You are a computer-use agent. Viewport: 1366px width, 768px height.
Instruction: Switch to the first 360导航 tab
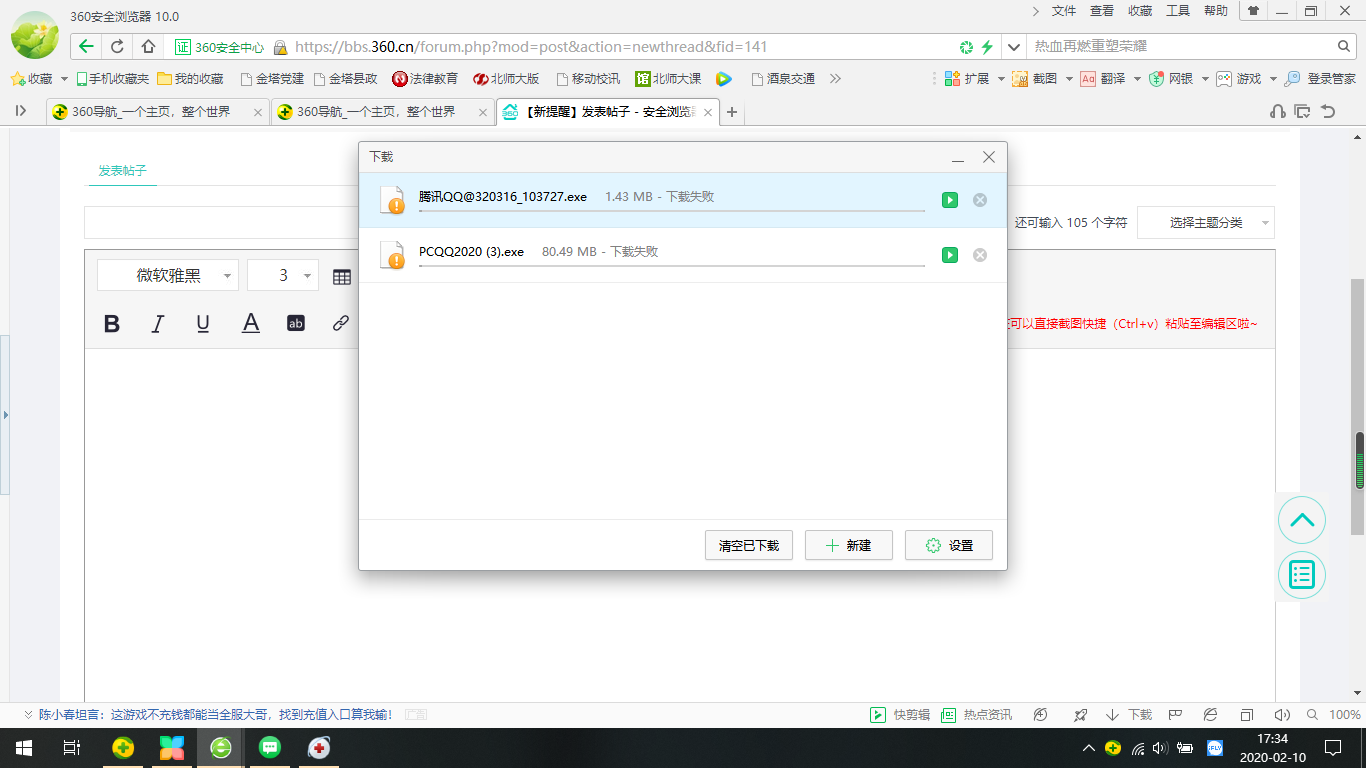point(158,112)
